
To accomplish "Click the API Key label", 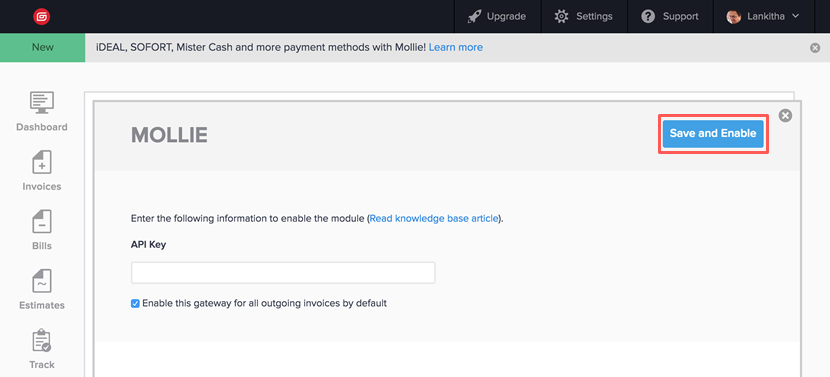I will (148, 245).
